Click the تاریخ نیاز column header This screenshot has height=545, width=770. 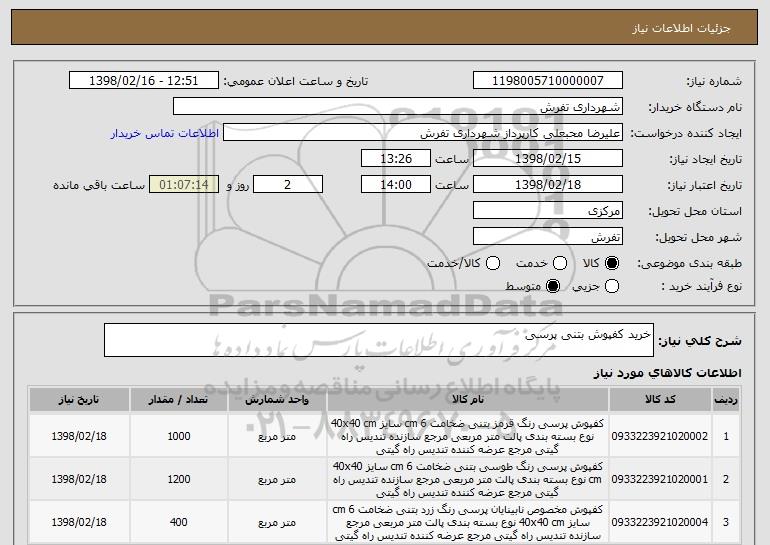coord(79,400)
